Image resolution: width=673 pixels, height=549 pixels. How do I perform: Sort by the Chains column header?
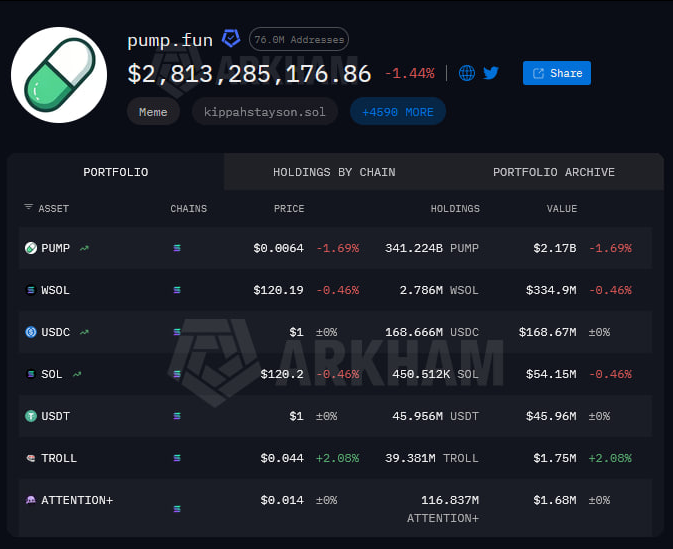(188, 209)
